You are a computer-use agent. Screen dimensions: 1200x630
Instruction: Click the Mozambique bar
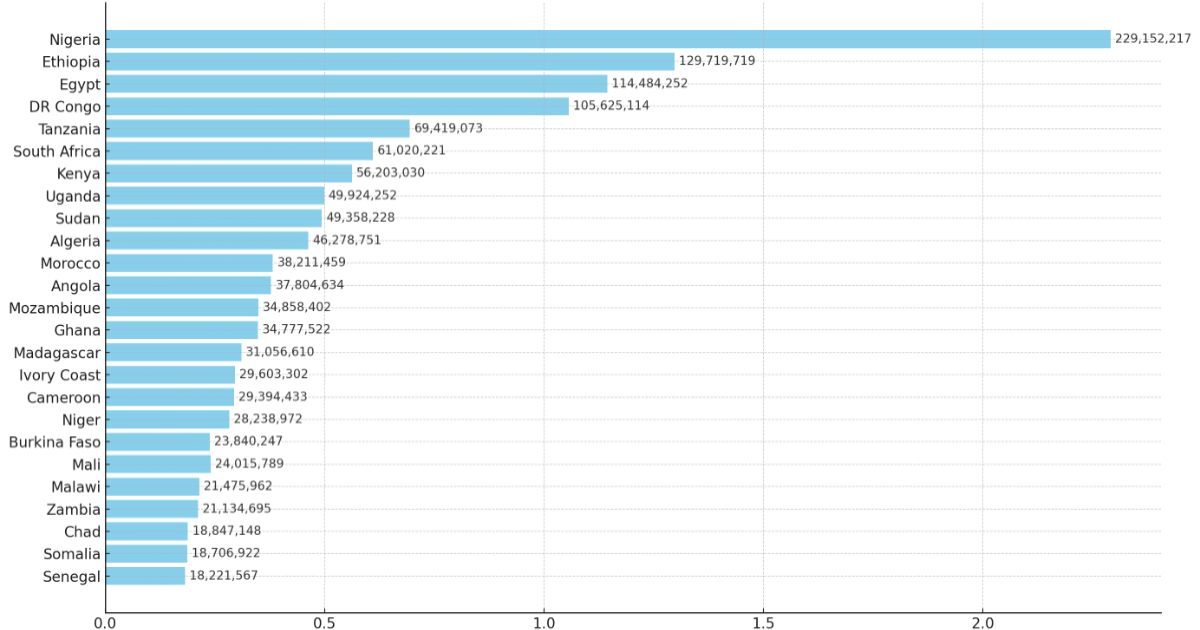point(182,308)
